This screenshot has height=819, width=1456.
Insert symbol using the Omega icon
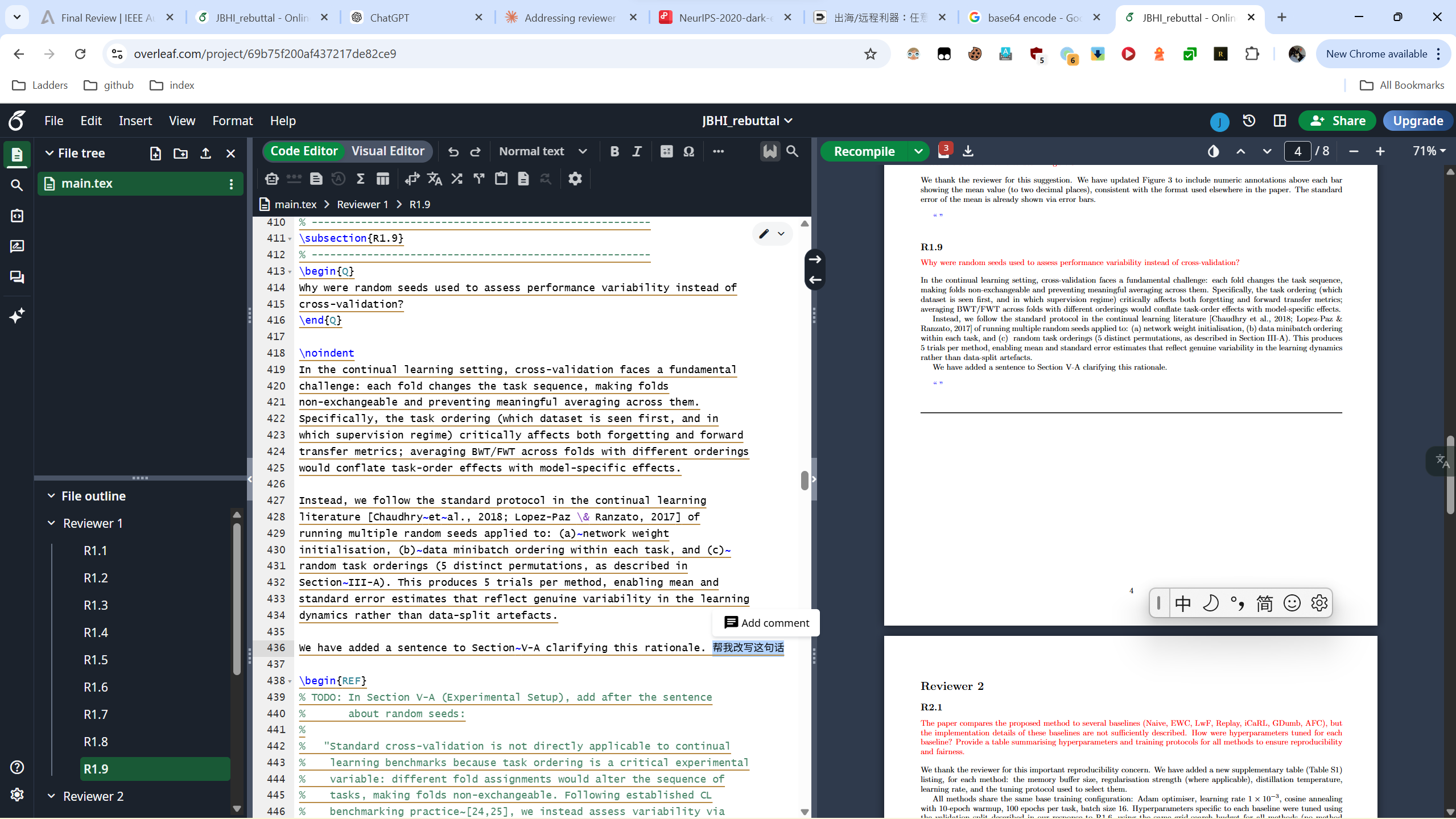[x=688, y=151]
